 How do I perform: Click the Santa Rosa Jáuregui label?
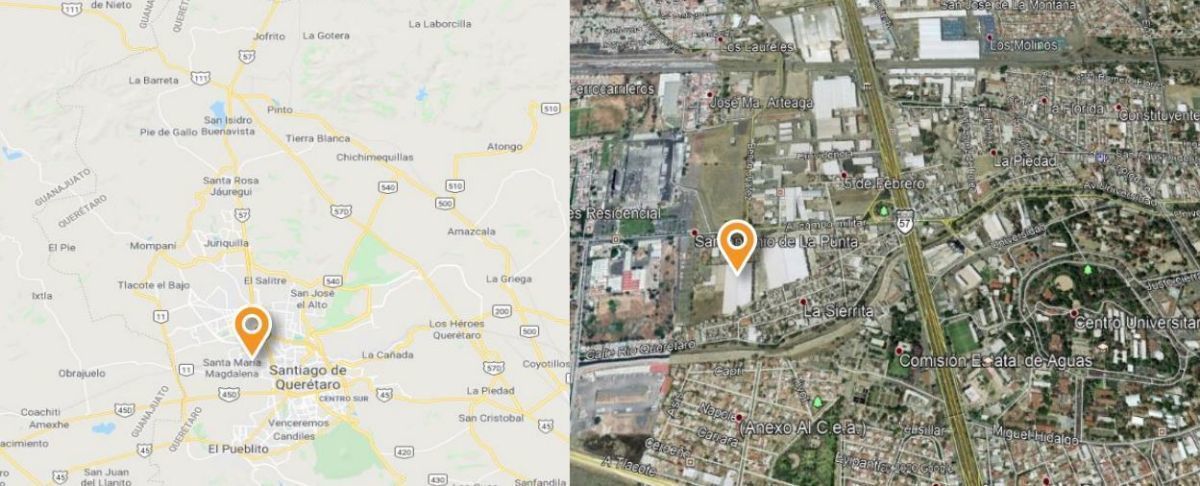230,185
